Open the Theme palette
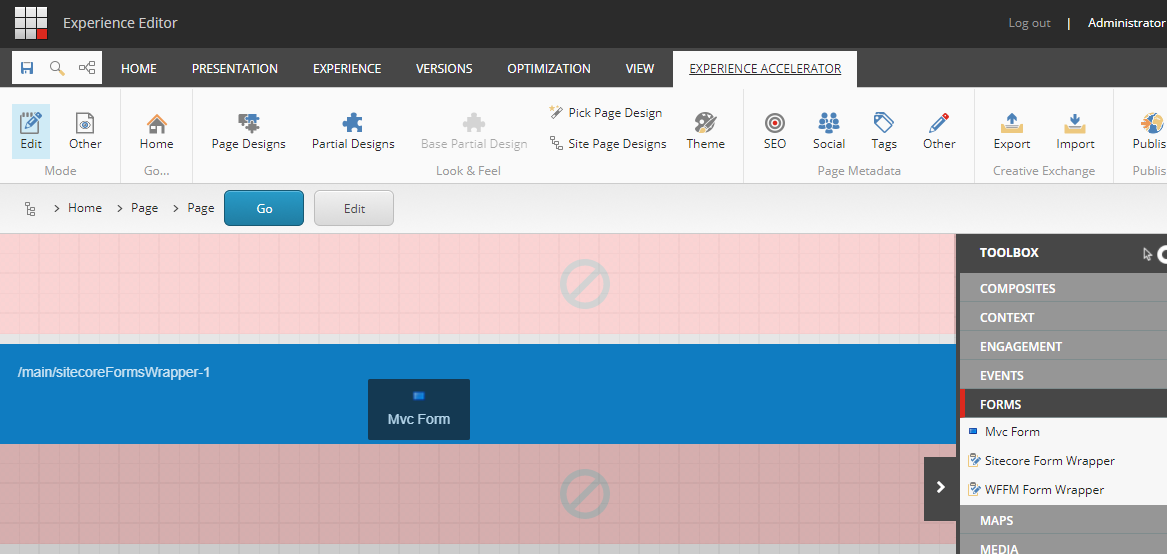Screen dimensions: 1167x554 pyautogui.click(x=706, y=131)
